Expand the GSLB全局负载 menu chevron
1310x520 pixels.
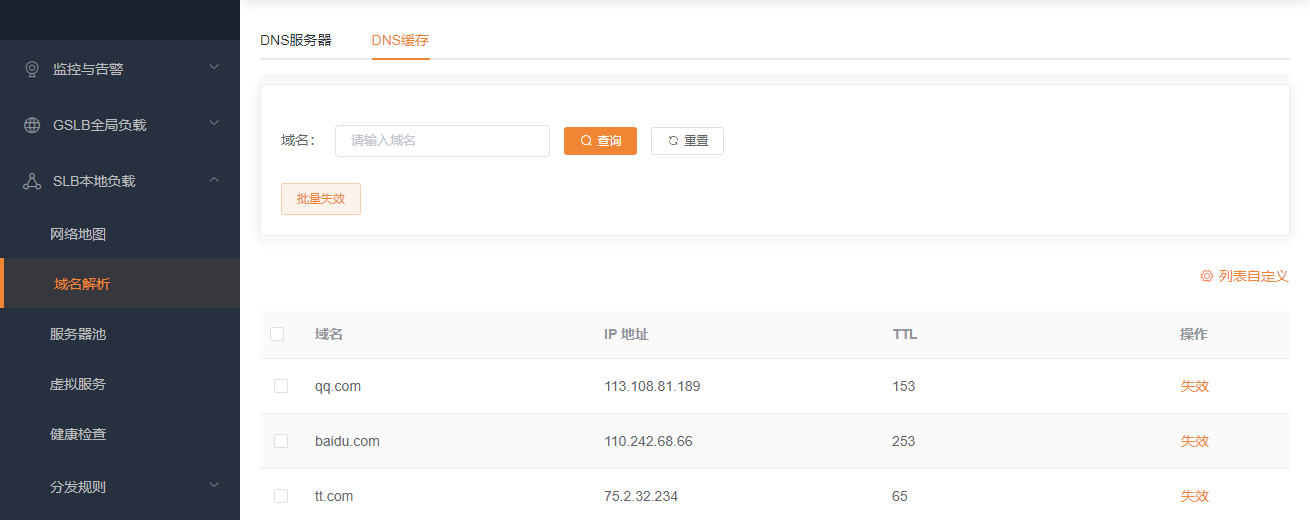213,124
